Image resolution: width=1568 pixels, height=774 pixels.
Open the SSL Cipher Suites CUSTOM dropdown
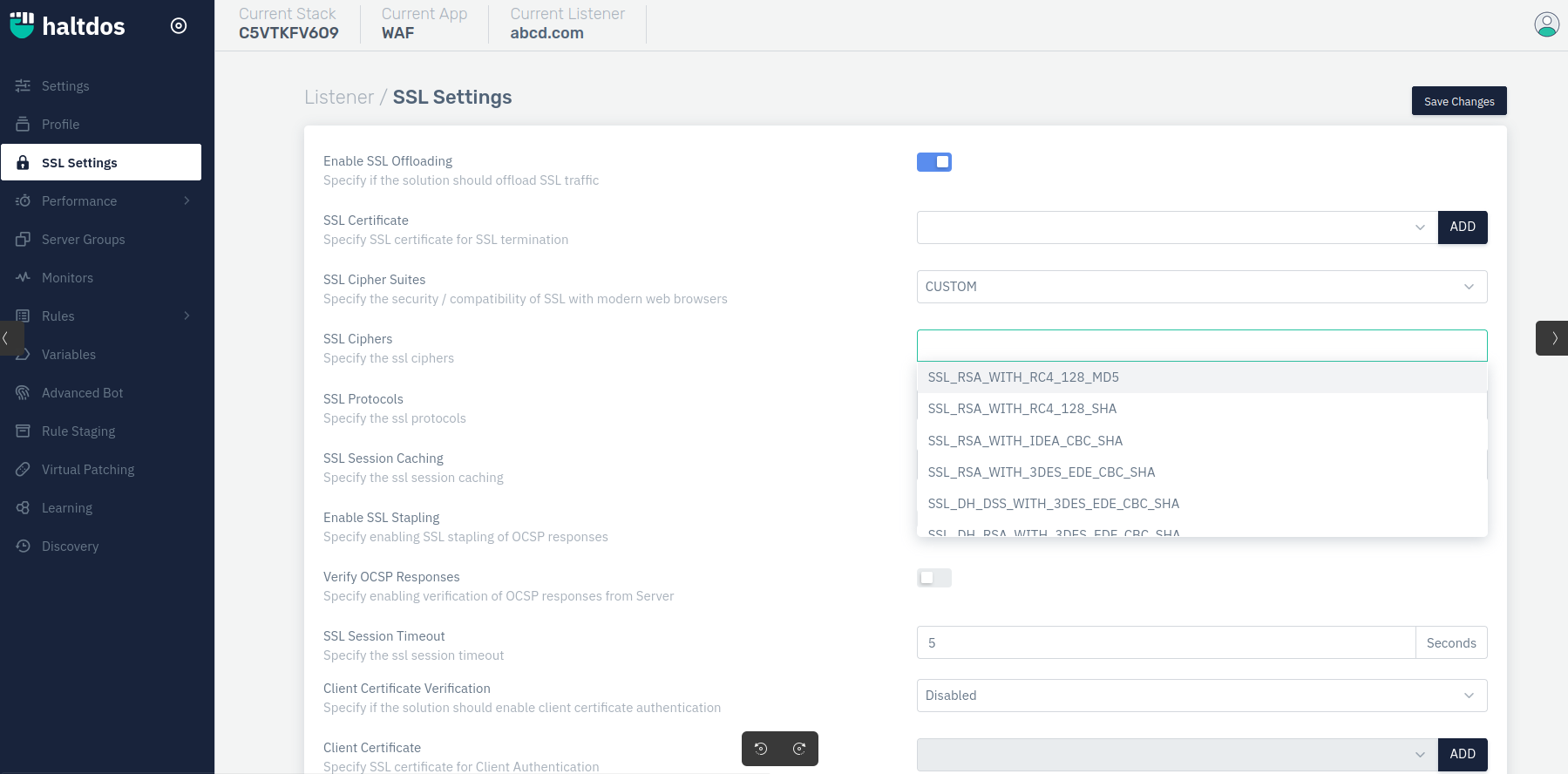(x=1201, y=287)
